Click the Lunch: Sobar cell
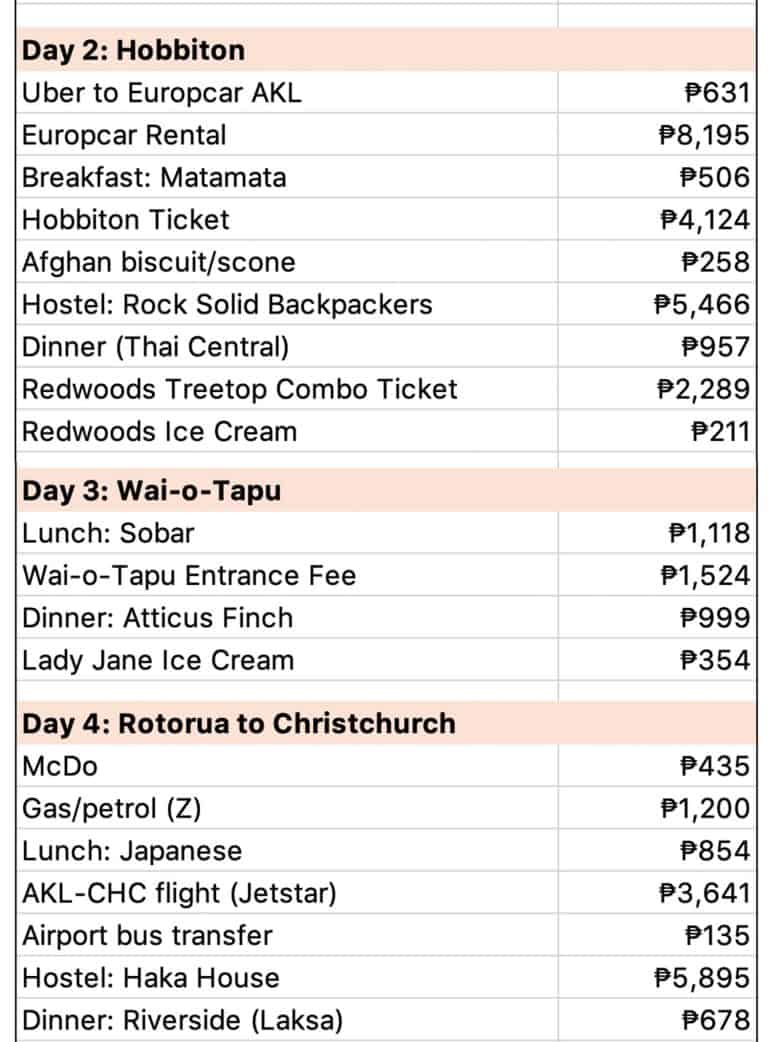 click(108, 533)
